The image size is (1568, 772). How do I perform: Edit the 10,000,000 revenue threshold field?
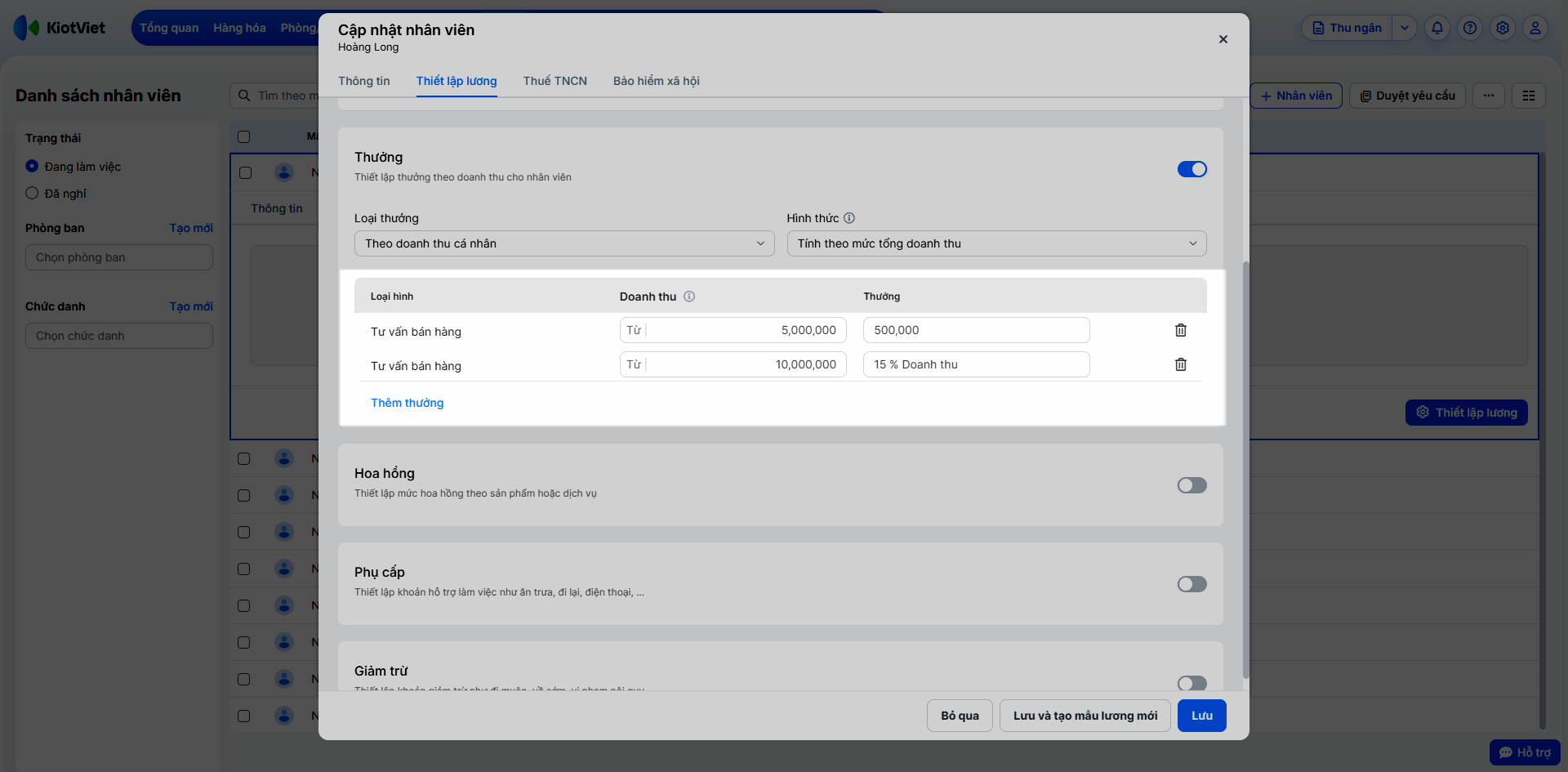[733, 364]
